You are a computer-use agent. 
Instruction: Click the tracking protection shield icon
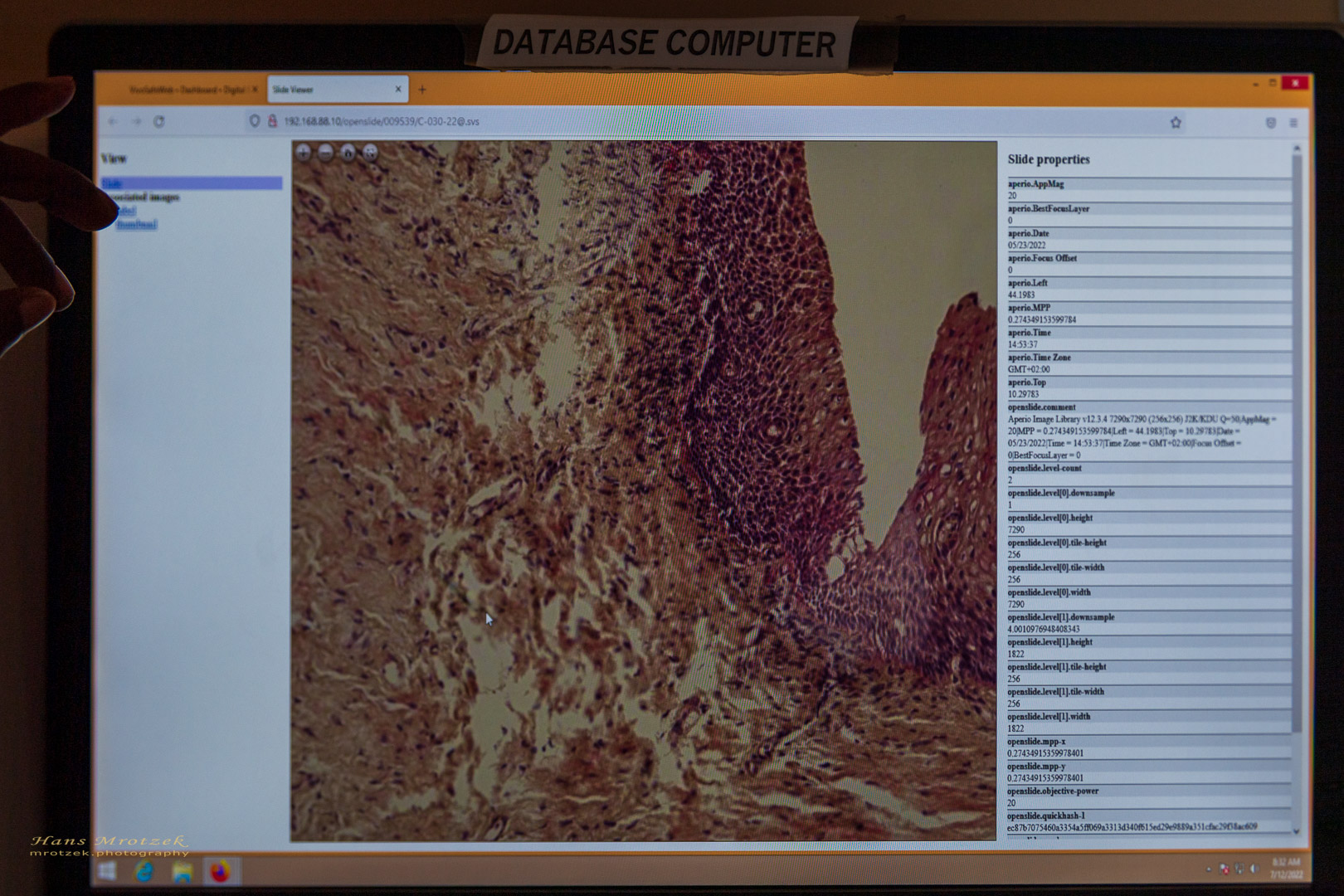(x=255, y=121)
